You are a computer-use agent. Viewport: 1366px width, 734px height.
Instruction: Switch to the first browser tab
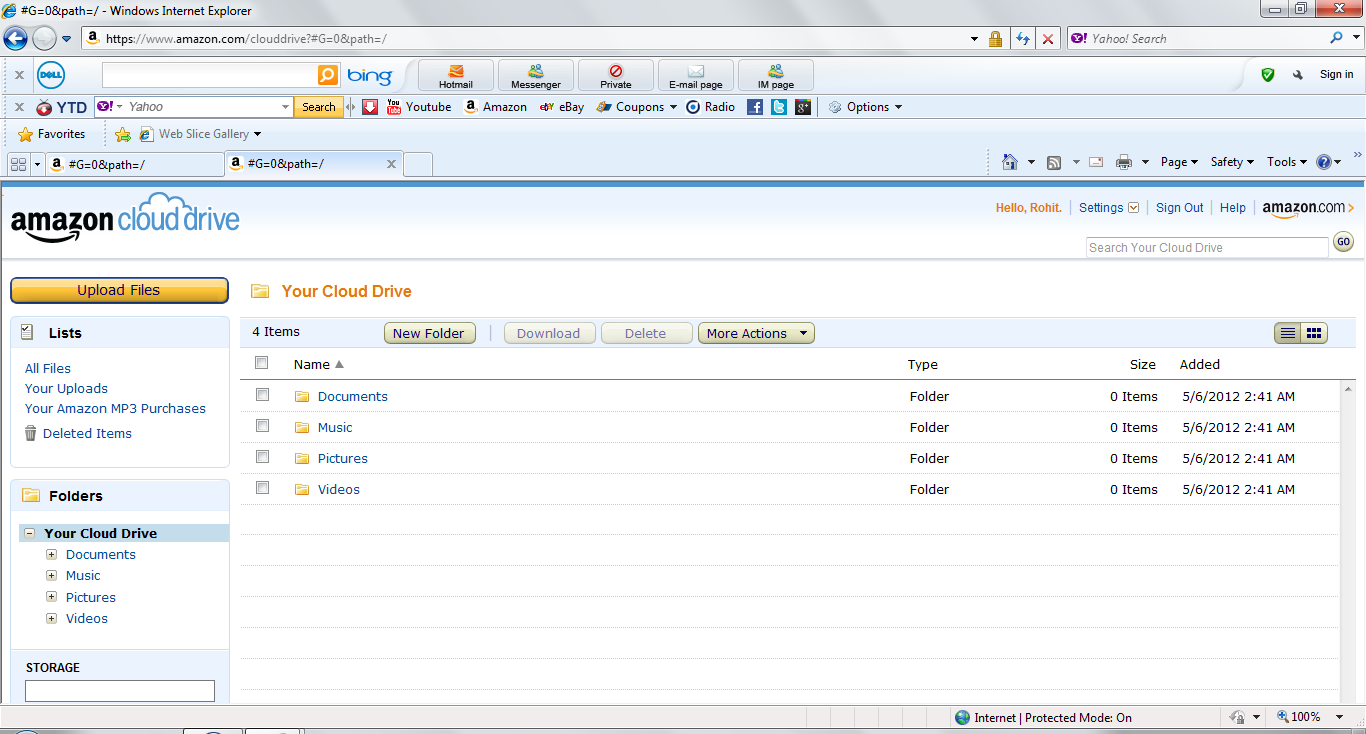[x=135, y=165]
